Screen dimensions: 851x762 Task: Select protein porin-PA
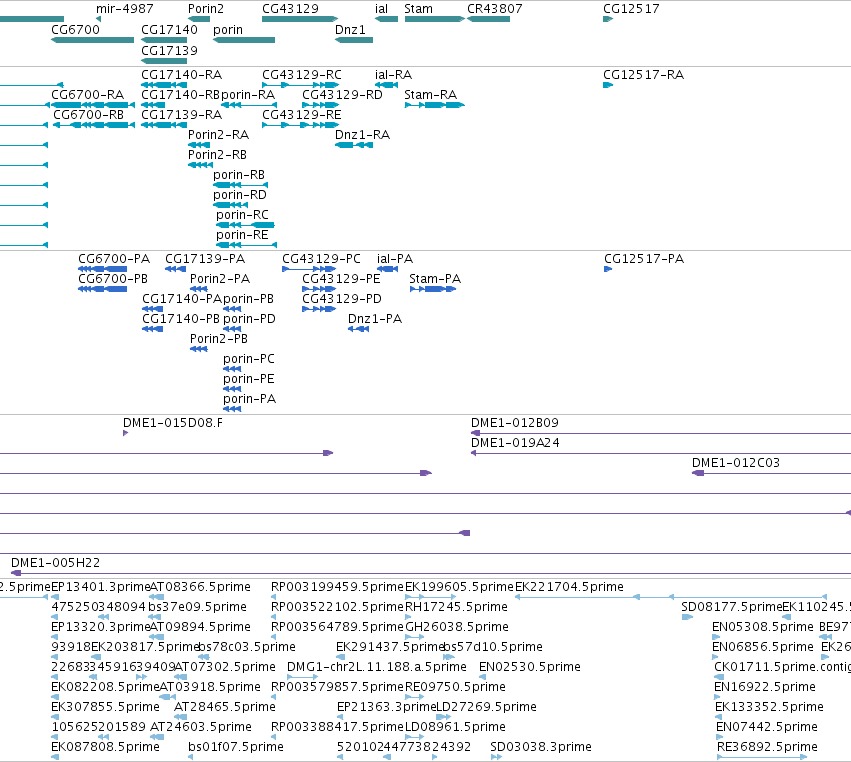point(232,409)
